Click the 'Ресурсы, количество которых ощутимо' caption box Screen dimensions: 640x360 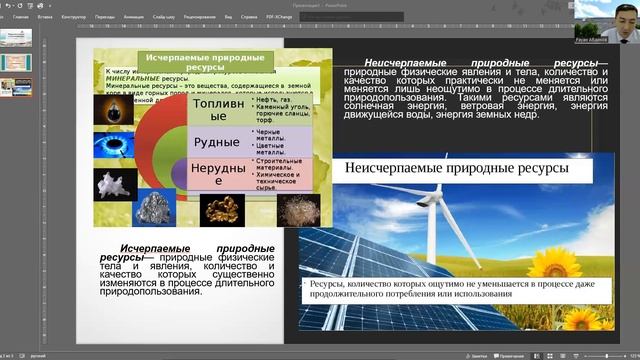pyautogui.click(x=457, y=291)
